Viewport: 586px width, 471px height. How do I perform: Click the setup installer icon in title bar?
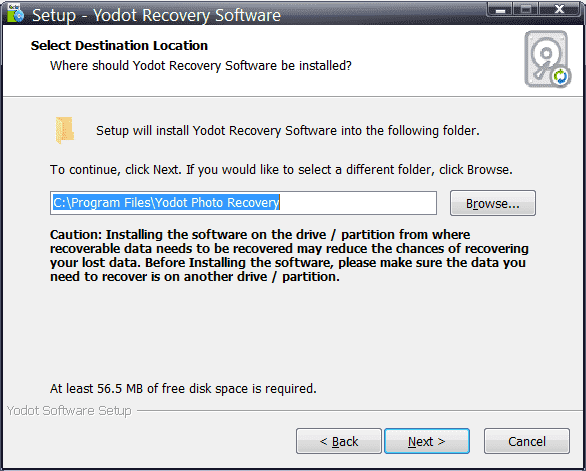15,13
